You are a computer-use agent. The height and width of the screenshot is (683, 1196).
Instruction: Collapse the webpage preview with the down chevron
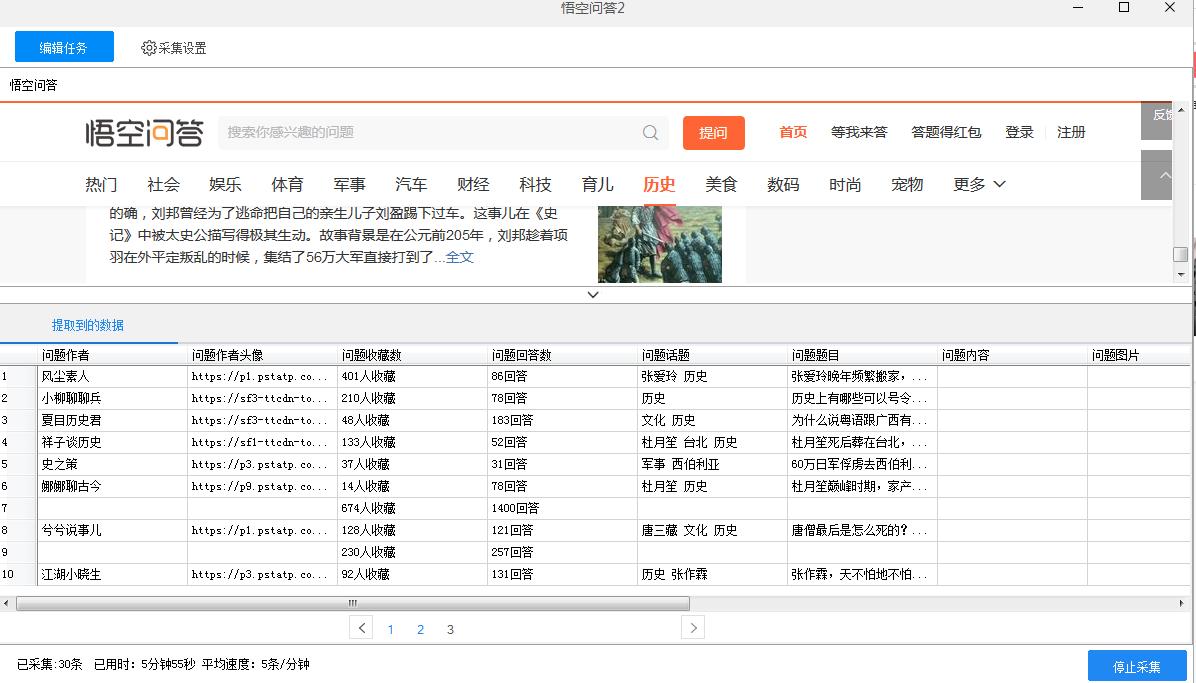(593, 294)
